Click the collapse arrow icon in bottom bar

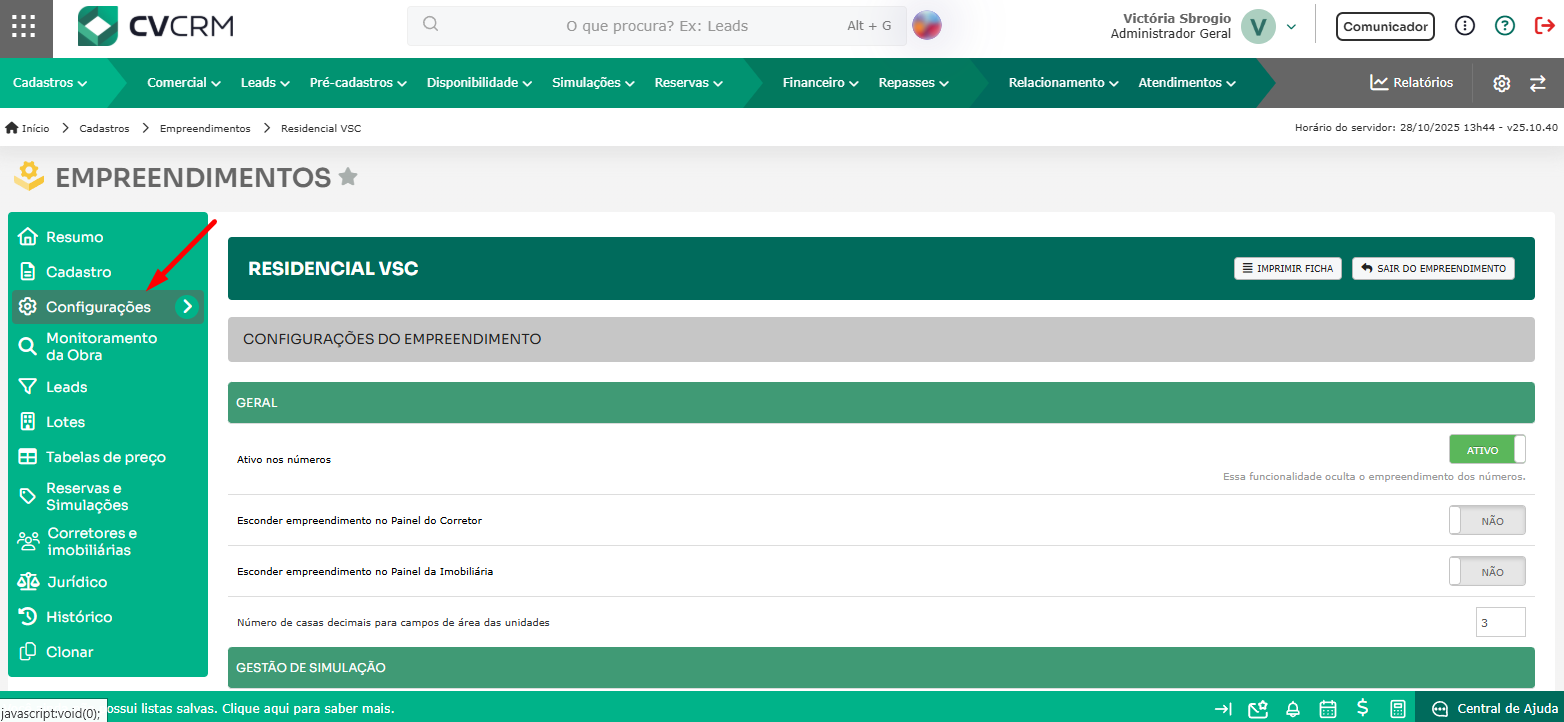click(x=1223, y=709)
